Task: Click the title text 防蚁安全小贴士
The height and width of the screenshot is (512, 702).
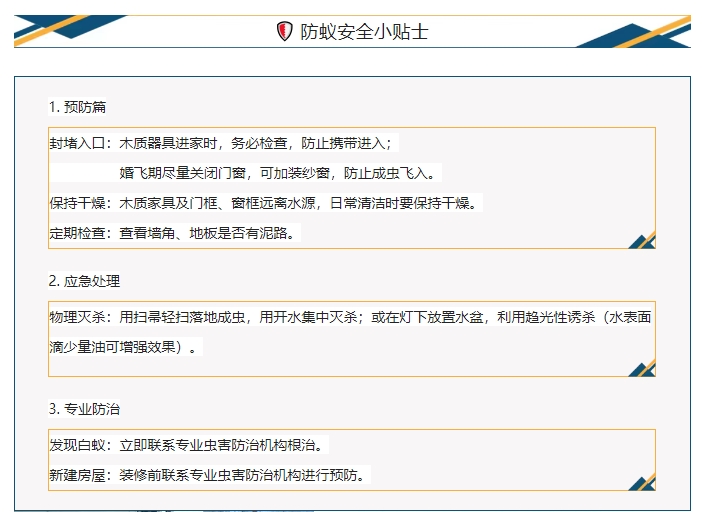Action: [364, 31]
